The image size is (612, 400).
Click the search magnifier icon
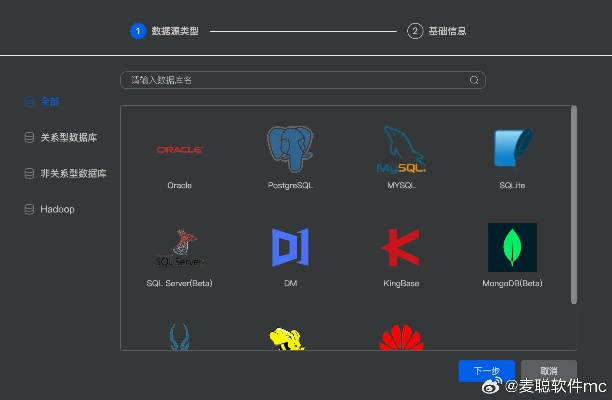(x=474, y=80)
